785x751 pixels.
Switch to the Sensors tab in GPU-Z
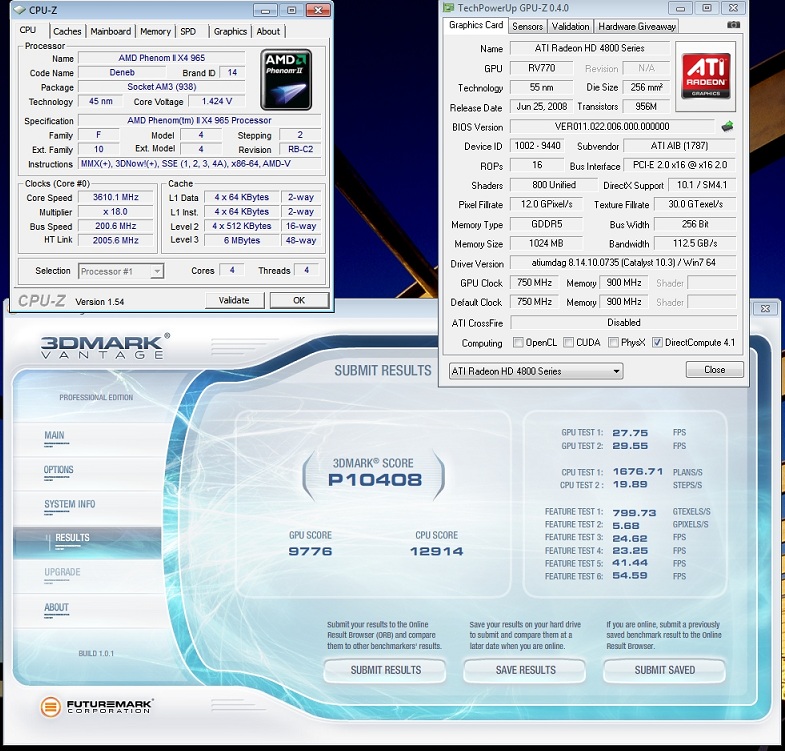[x=528, y=27]
